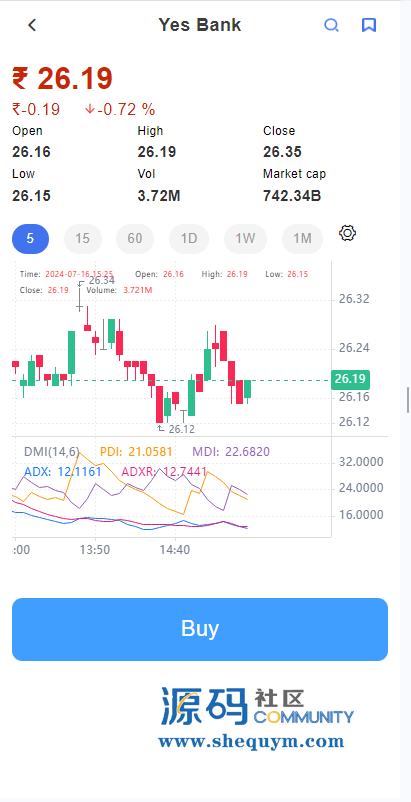Click the Yes Bank title
The width and height of the screenshot is (411, 802).
click(199, 25)
